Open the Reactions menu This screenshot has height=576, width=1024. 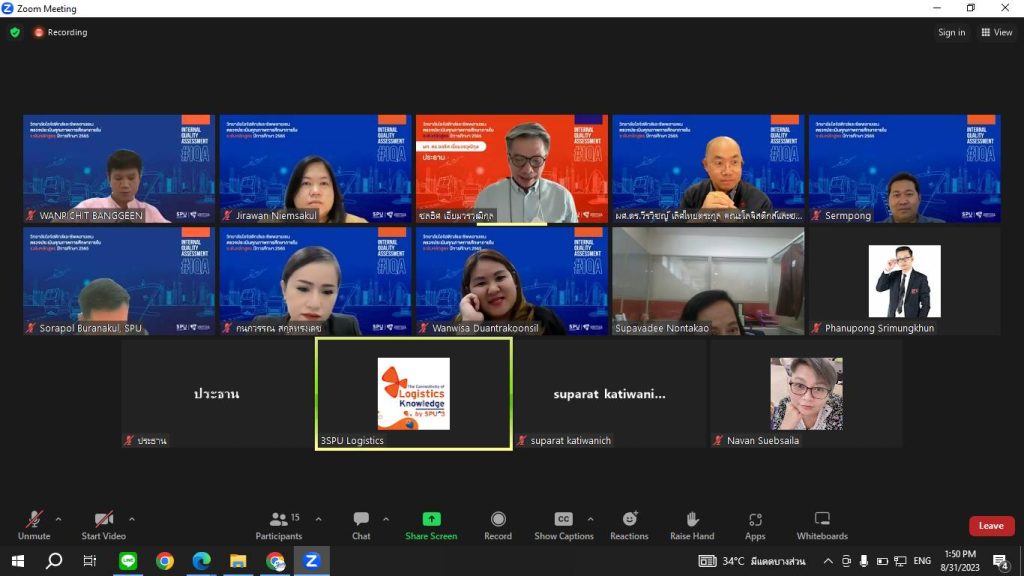pyautogui.click(x=629, y=526)
